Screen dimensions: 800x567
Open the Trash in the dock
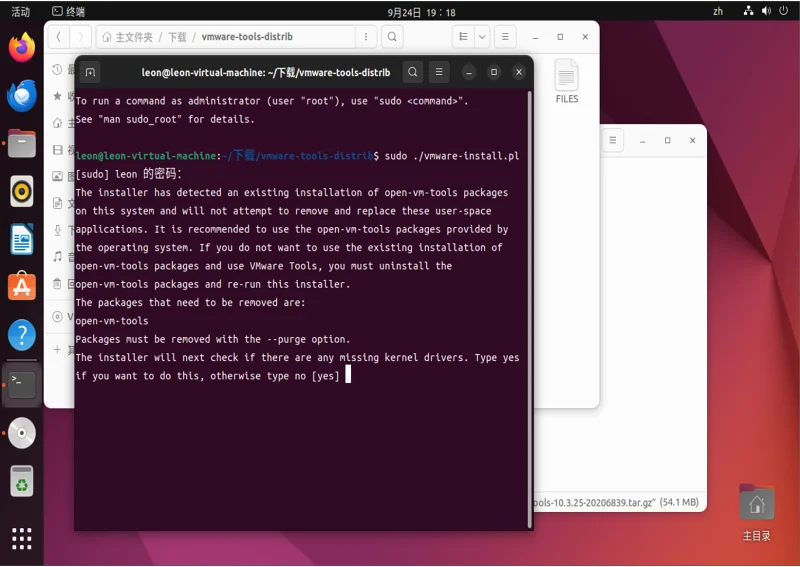pos(21,481)
